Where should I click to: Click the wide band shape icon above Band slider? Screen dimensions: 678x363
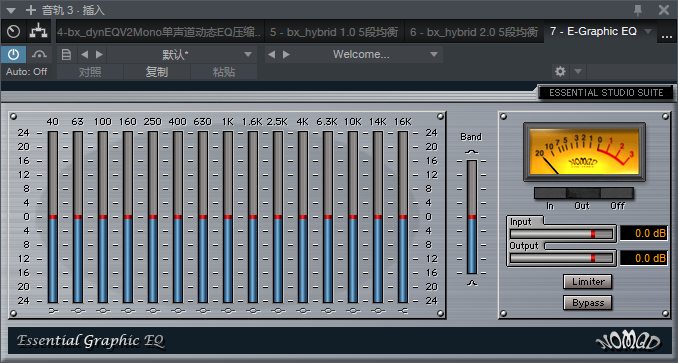[472, 152]
